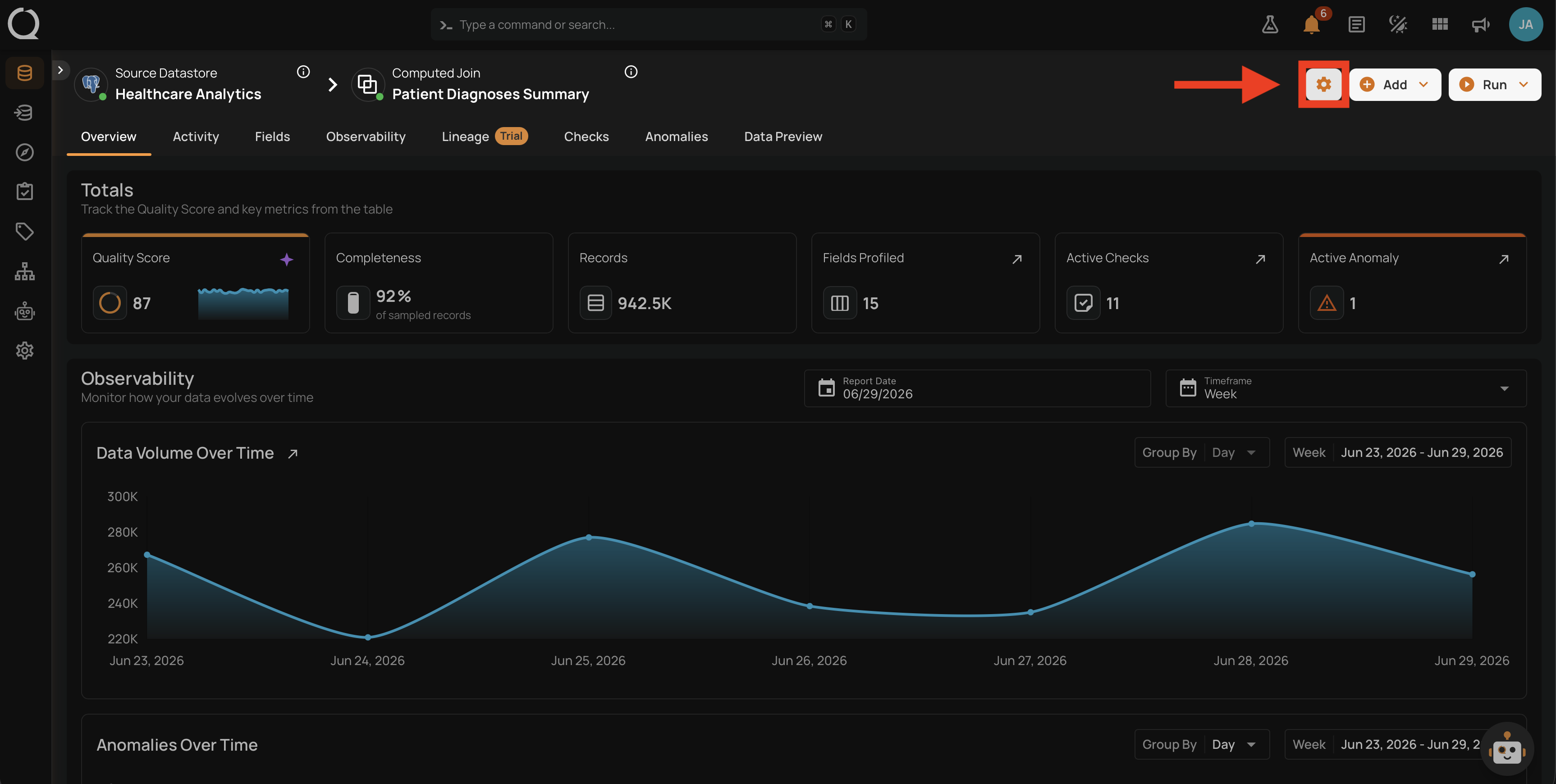The height and width of the screenshot is (784, 1556).
Task: Select the tag icon in sidebar
Action: tap(25, 231)
